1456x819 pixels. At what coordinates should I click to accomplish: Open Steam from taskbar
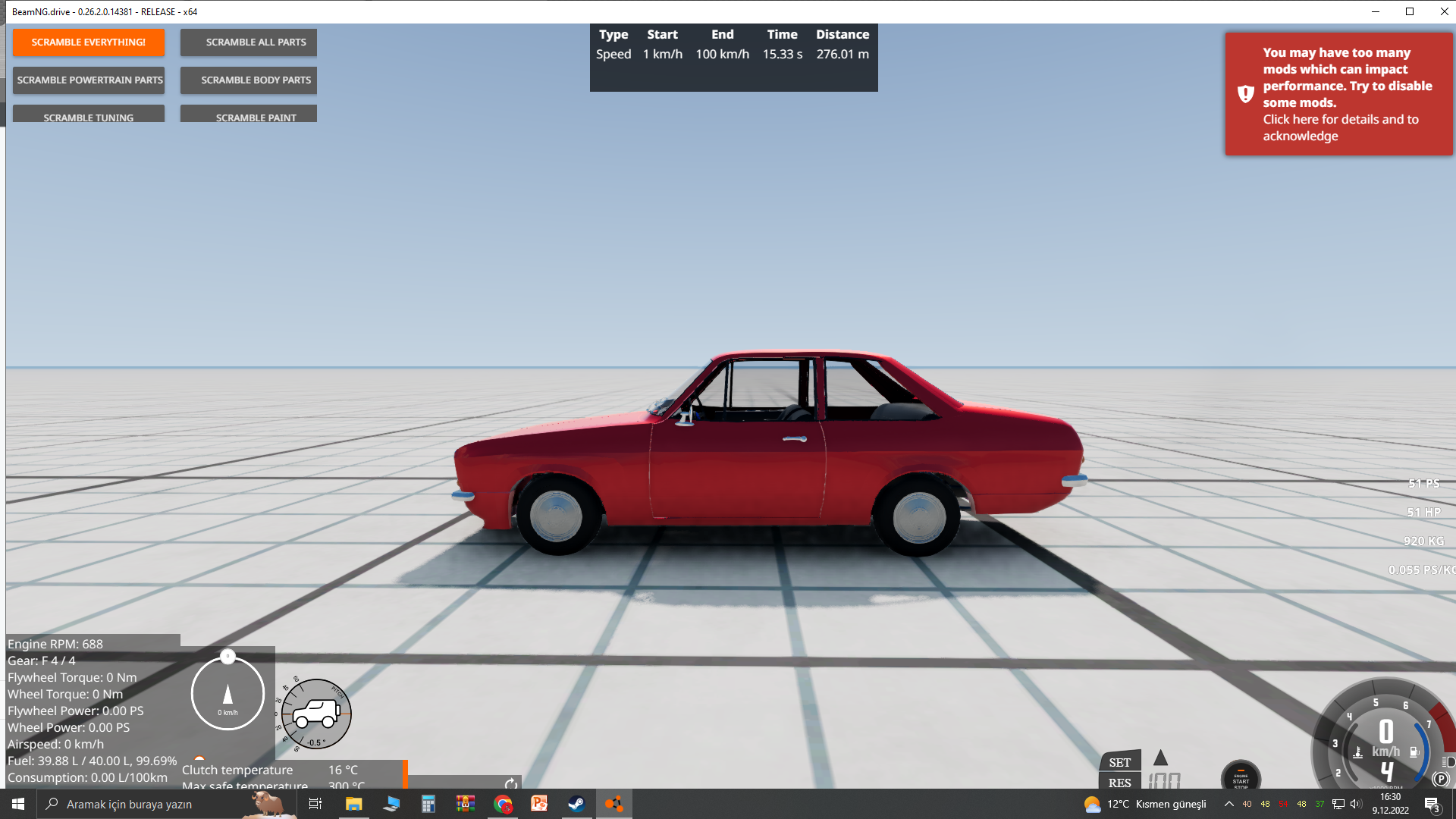[576, 804]
